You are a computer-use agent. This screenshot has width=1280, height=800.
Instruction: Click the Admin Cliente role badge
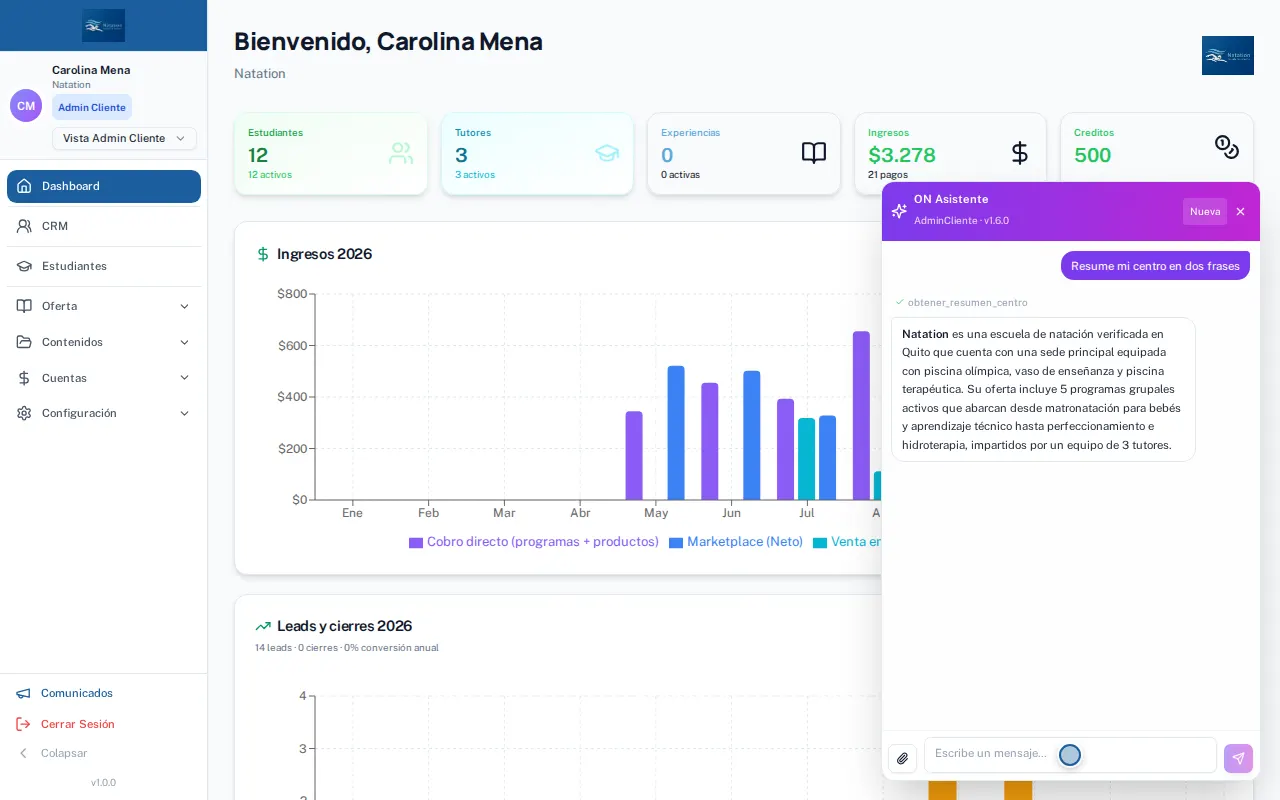92,107
